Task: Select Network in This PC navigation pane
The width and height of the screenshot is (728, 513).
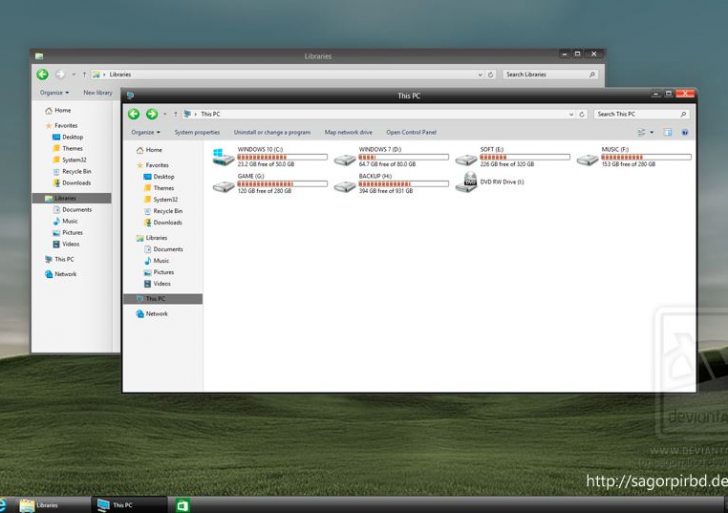Action: pos(156,314)
